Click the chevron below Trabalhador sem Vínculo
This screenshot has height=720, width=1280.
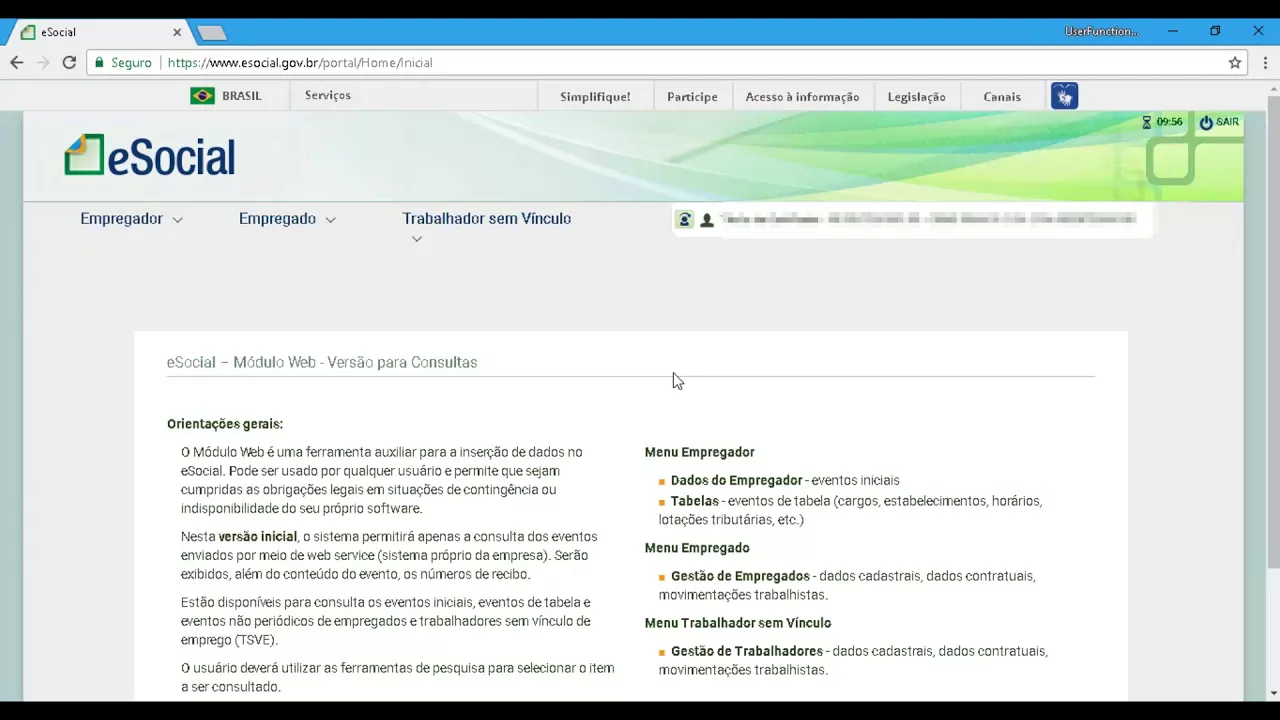pyautogui.click(x=417, y=239)
